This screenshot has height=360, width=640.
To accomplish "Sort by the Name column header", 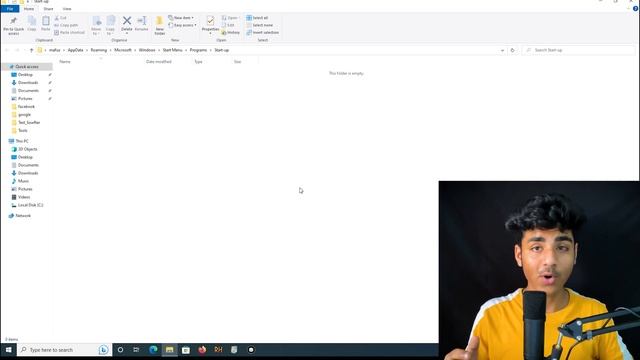I will pyautogui.click(x=65, y=62).
